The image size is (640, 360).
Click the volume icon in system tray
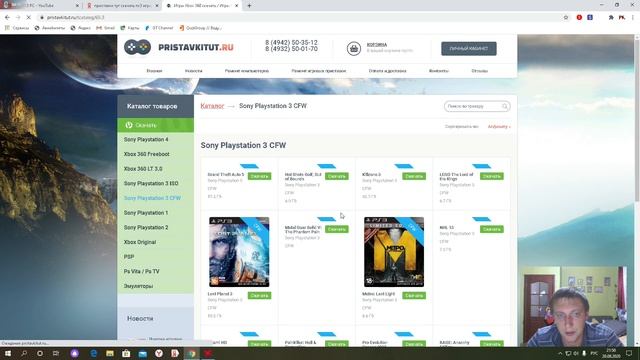tap(576, 353)
